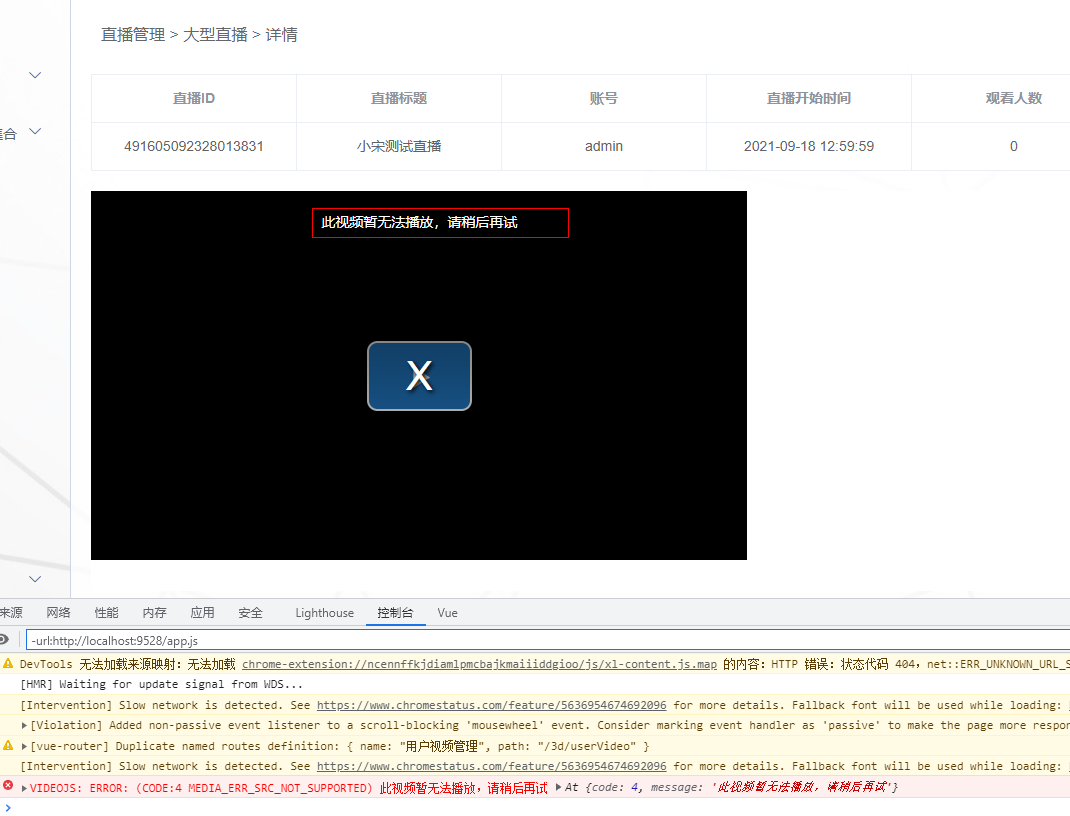Click the admin account cell
This screenshot has width=1070, height=816.
604,146
